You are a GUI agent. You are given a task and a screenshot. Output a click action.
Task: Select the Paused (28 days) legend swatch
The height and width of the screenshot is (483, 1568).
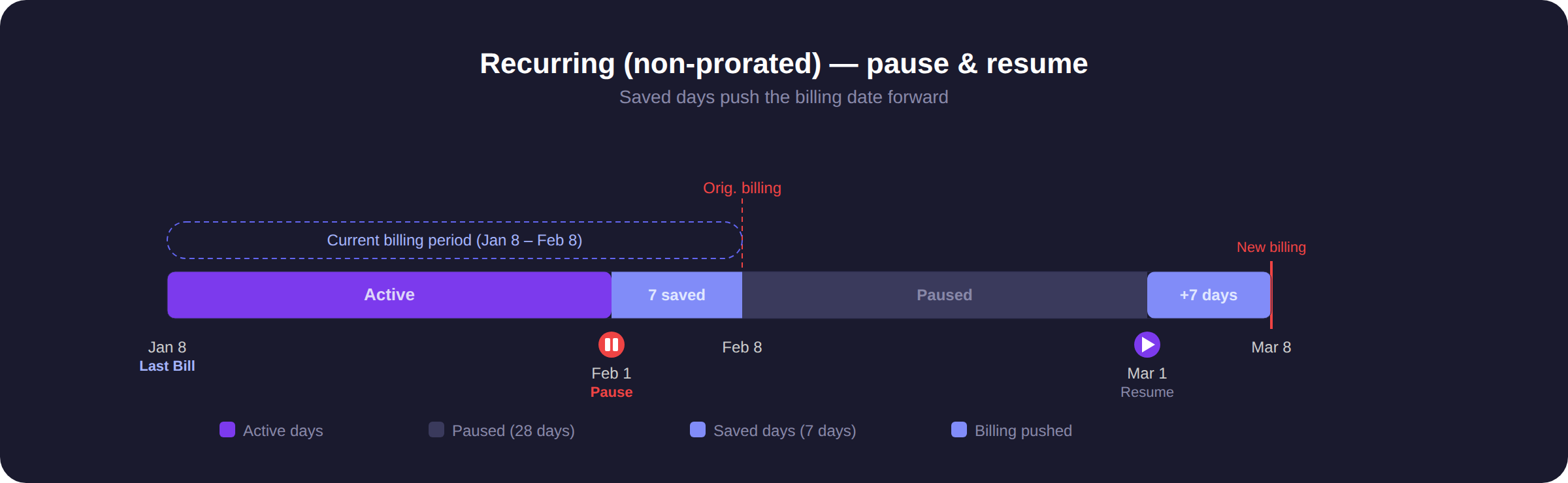click(x=436, y=429)
